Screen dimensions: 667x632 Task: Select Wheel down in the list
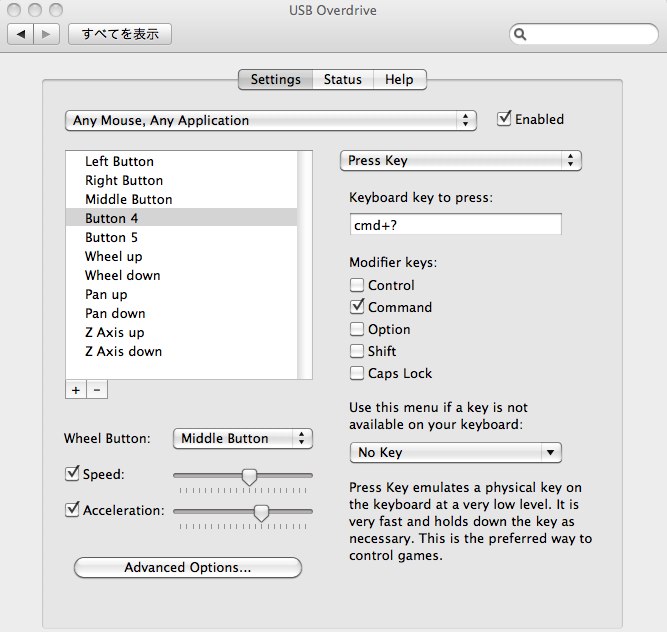pos(182,276)
